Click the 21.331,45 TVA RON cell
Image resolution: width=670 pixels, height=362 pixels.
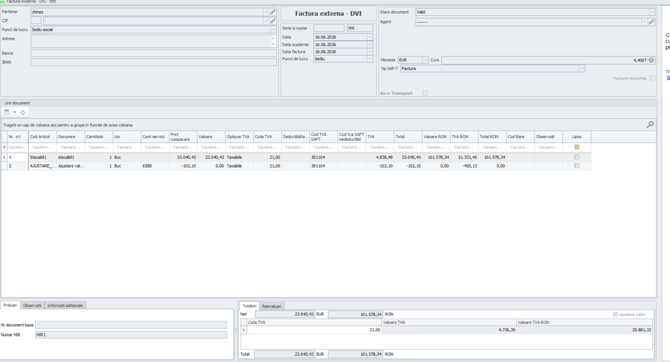point(464,157)
